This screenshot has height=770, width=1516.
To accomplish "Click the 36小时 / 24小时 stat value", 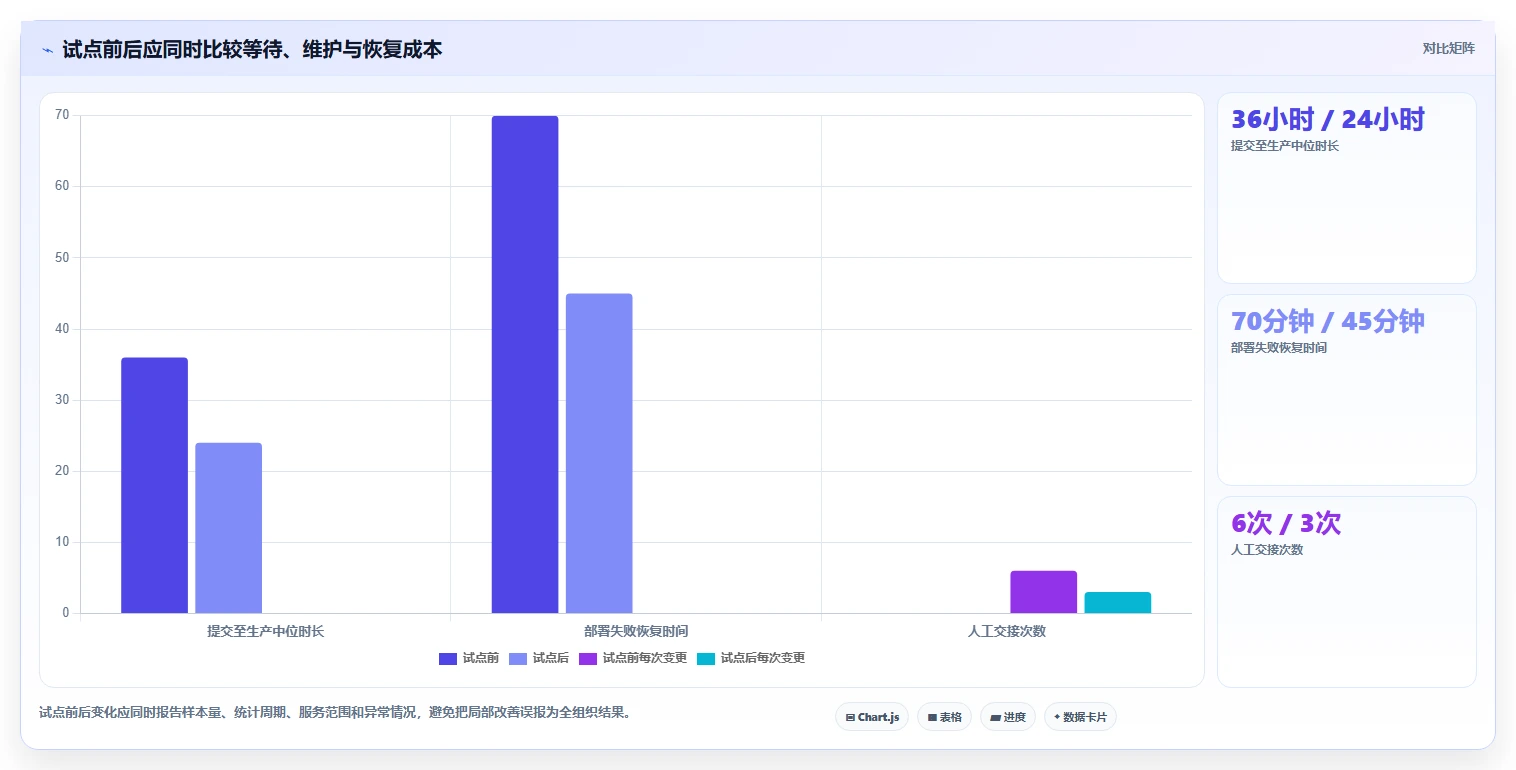I will click(1327, 119).
